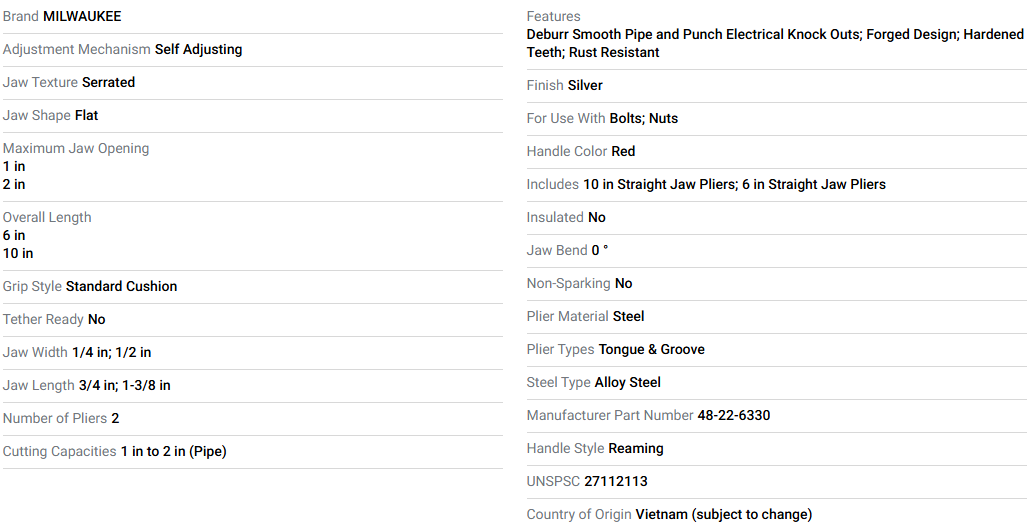Click the Features description text
This screenshot has height=528, width=1033.
point(775,44)
